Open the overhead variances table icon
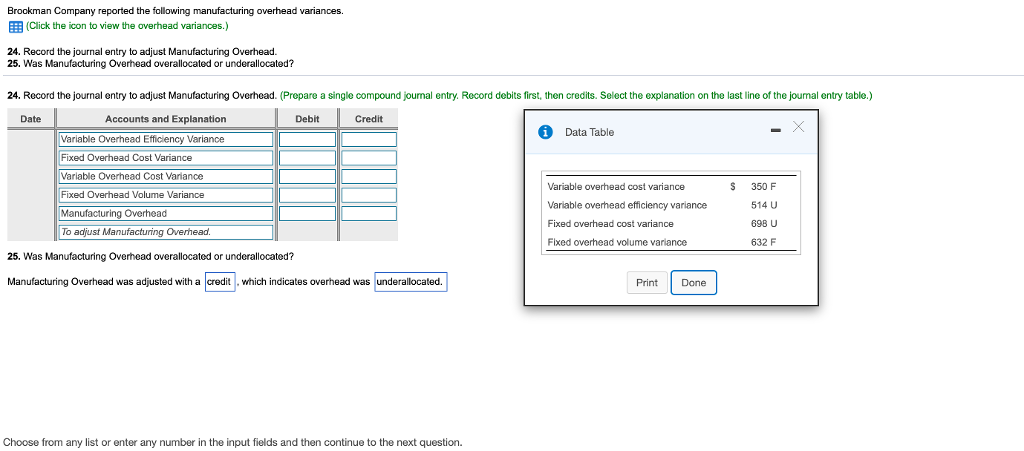This screenshot has height=451, width=1024. [x=16, y=27]
